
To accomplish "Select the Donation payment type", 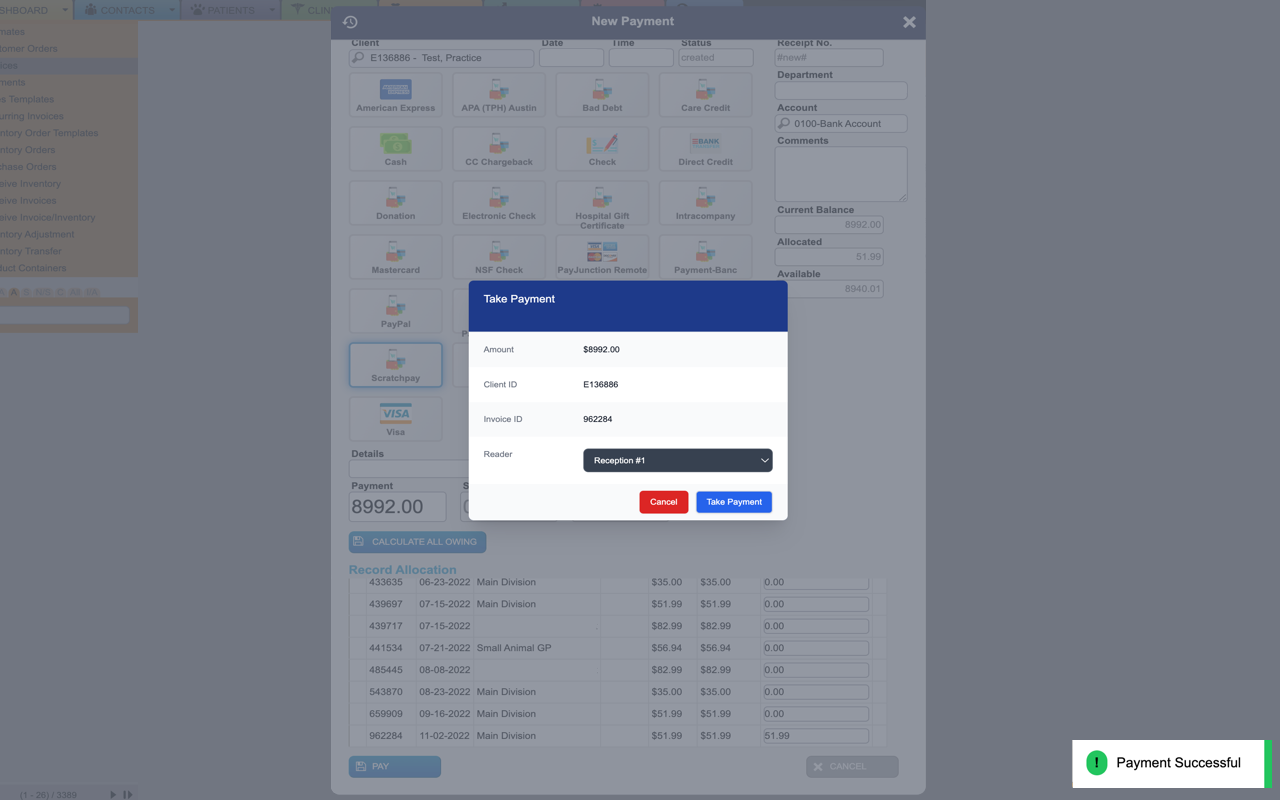I will (396, 203).
